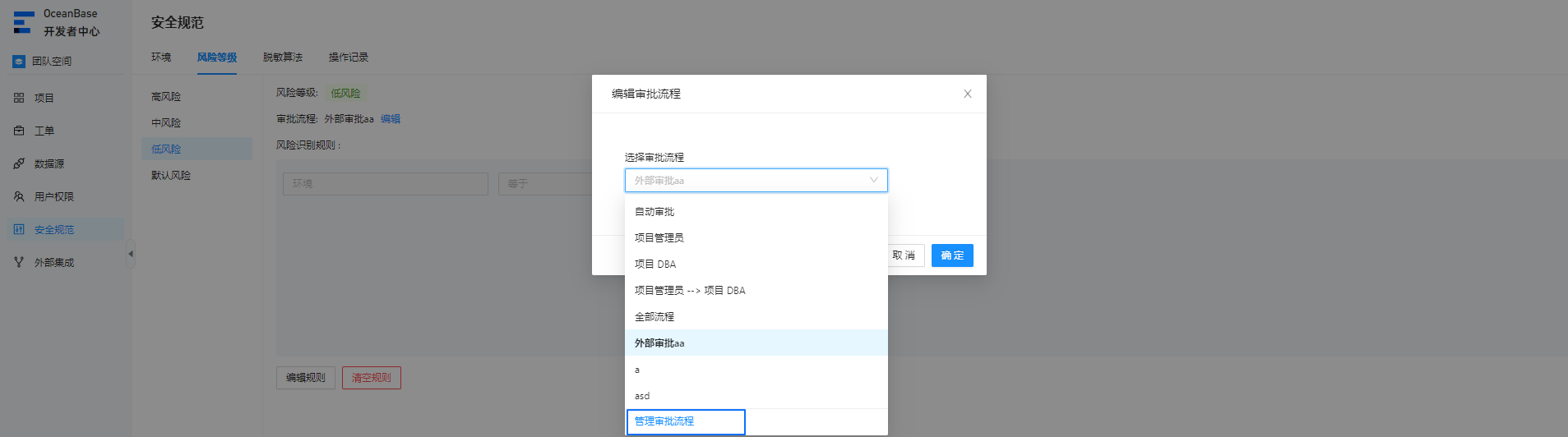
Task: Click the 外部集成 integration icon
Action: point(19,262)
